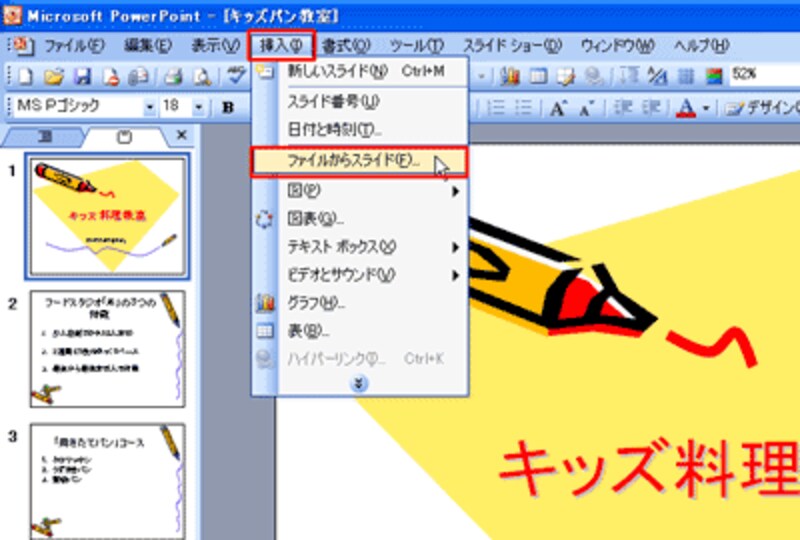The width and height of the screenshot is (800, 540).
Task: Open the ファイル (File) menu
Action: tap(74, 46)
